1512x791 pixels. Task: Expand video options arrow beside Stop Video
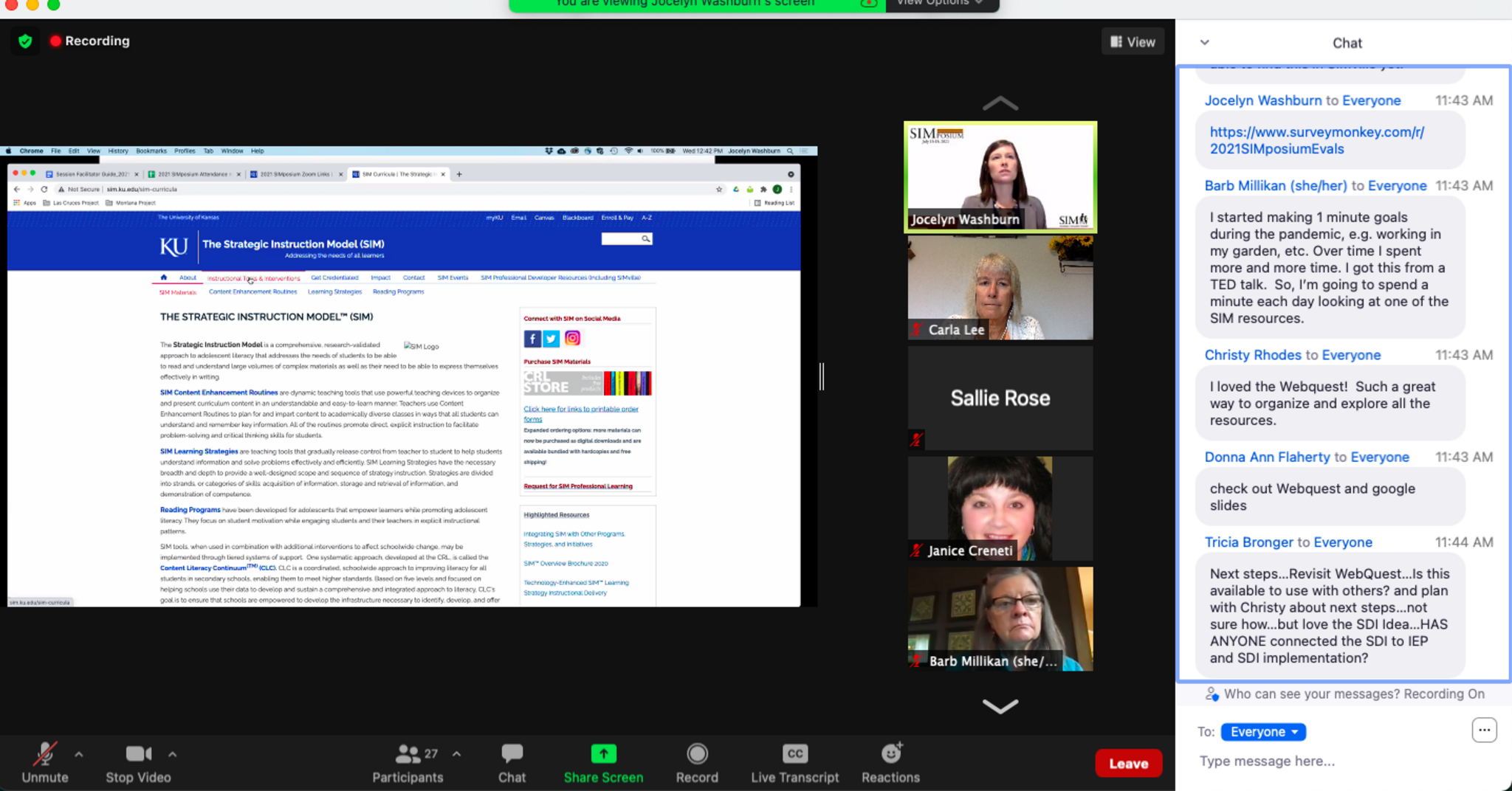172,754
